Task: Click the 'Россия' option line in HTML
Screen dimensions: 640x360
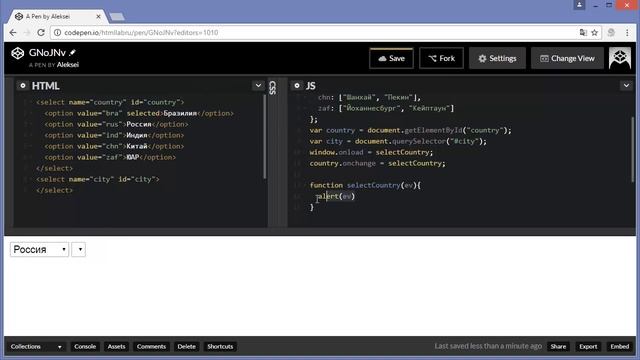Action: coord(116,124)
